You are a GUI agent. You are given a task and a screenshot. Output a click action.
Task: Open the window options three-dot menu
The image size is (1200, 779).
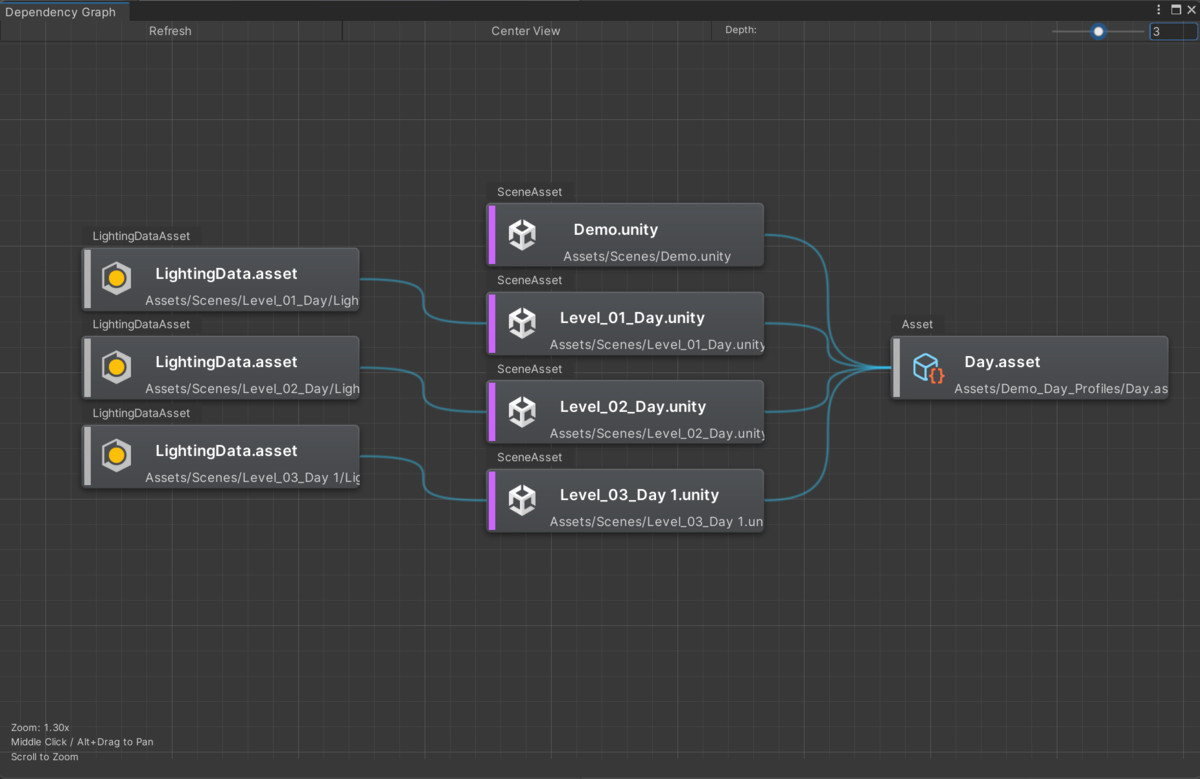pos(1158,9)
